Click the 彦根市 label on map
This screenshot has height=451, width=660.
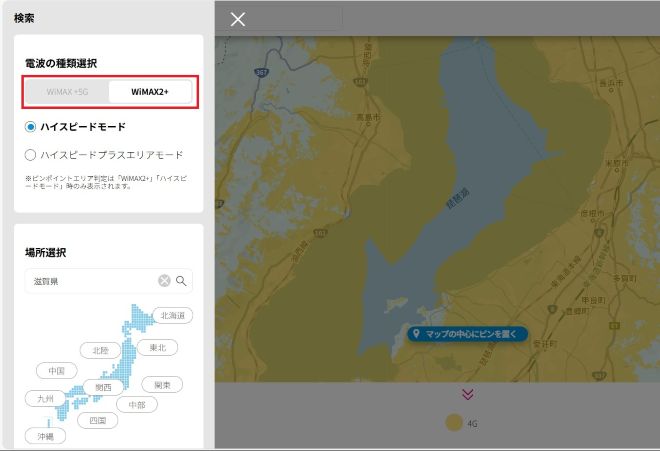(593, 214)
